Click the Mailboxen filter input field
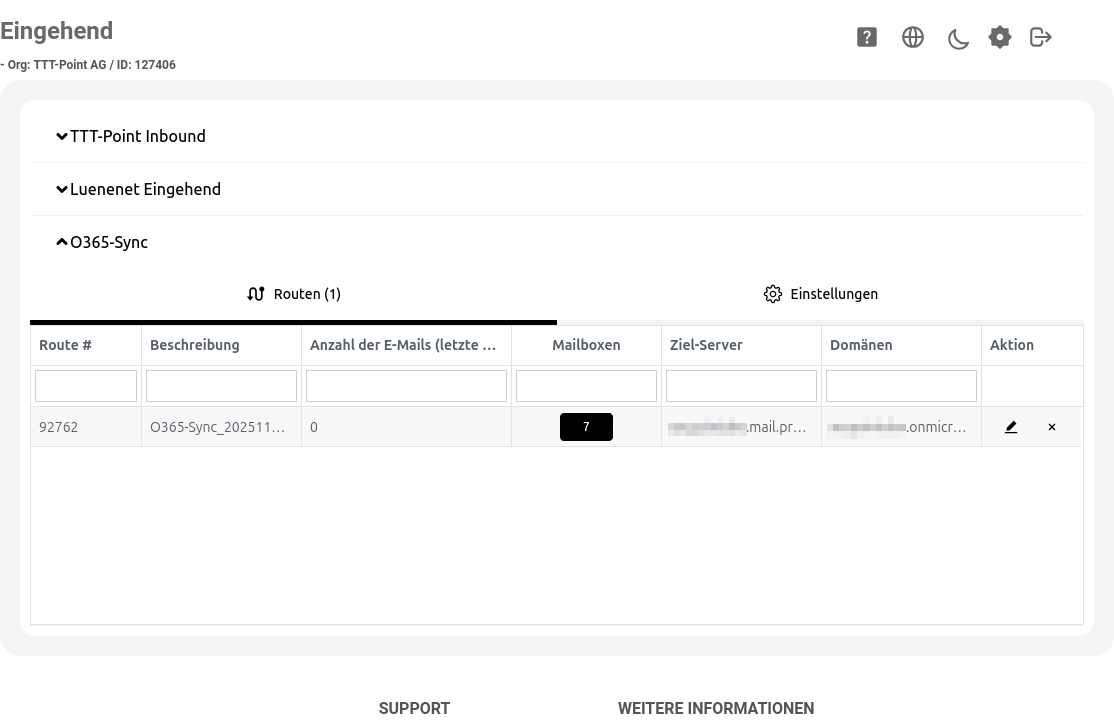 pyautogui.click(x=586, y=386)
